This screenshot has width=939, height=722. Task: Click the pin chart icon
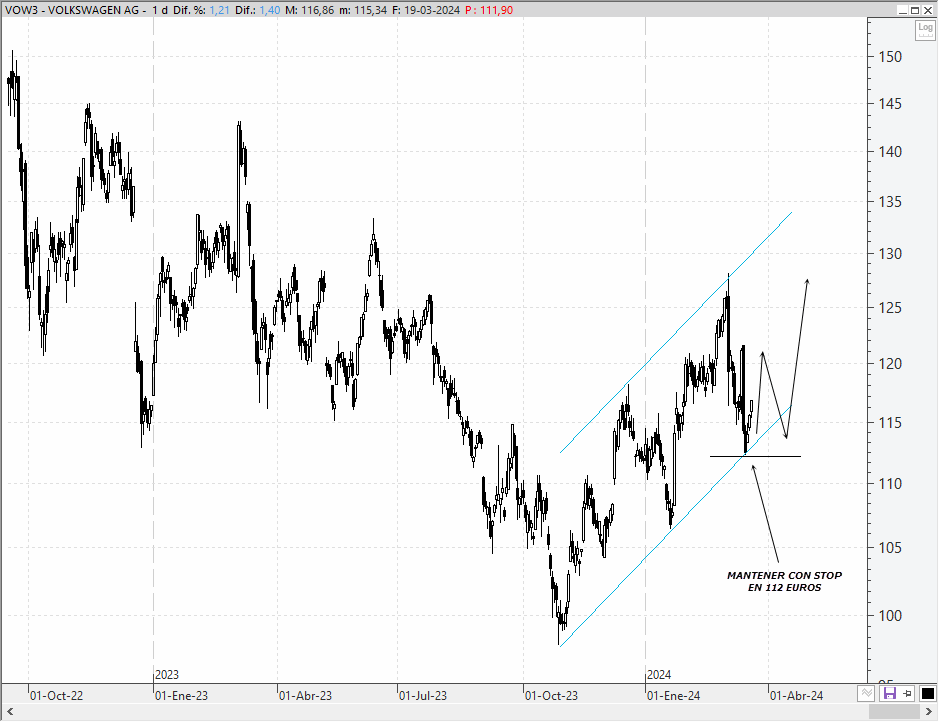click(x=908, y=694)
